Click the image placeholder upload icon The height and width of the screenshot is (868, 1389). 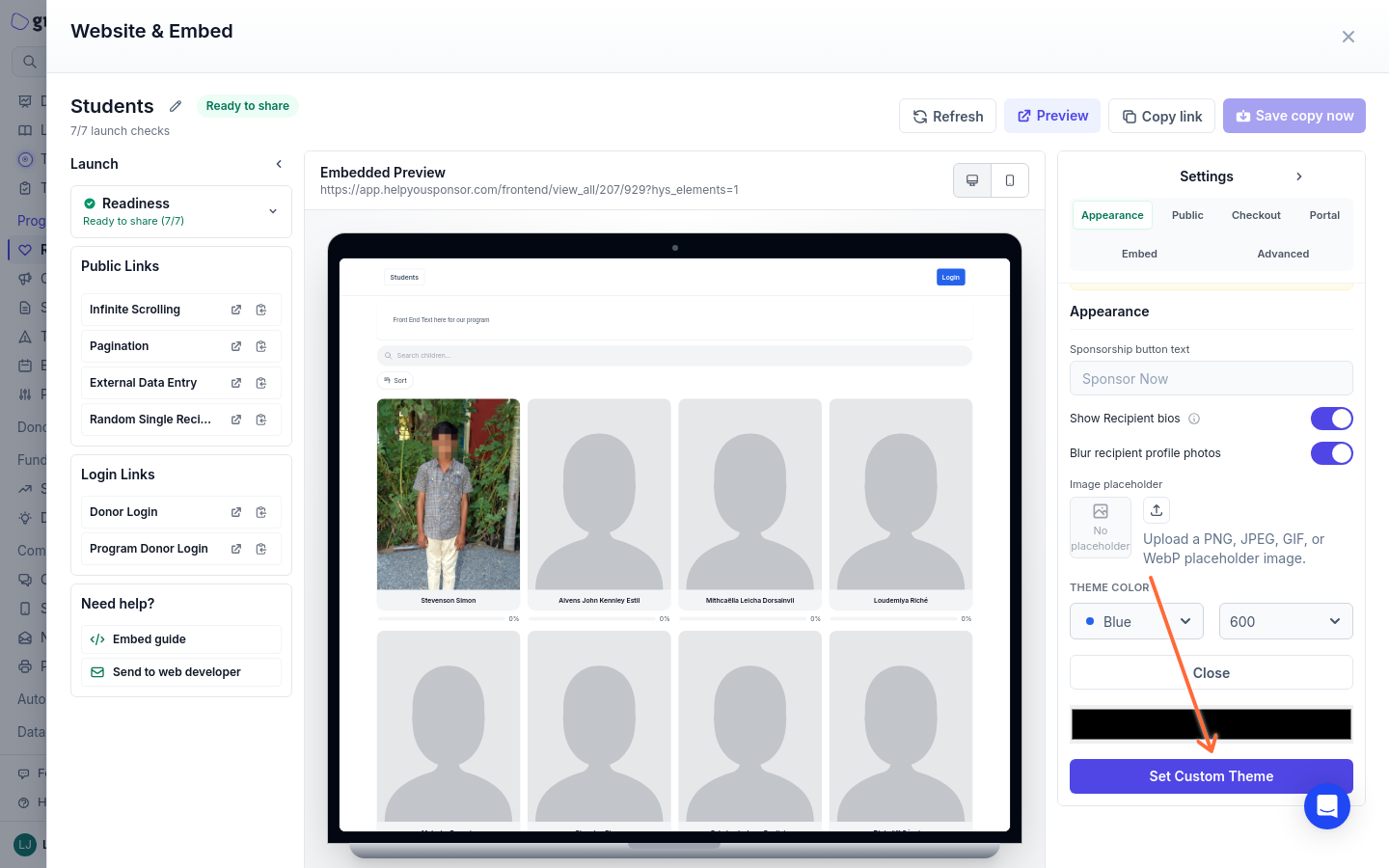click(x=1157, y=510)
